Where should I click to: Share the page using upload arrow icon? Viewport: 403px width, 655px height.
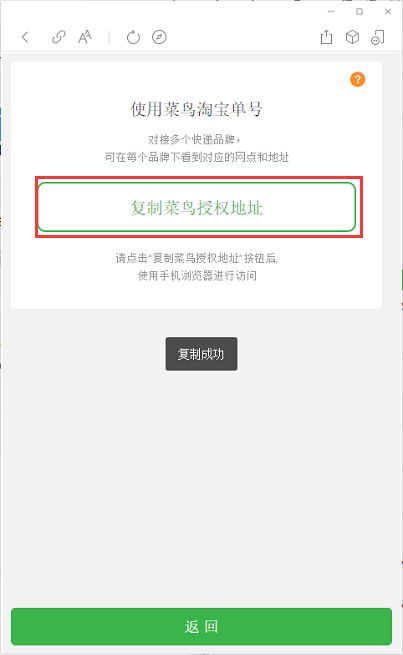click(x=326, y=37)
